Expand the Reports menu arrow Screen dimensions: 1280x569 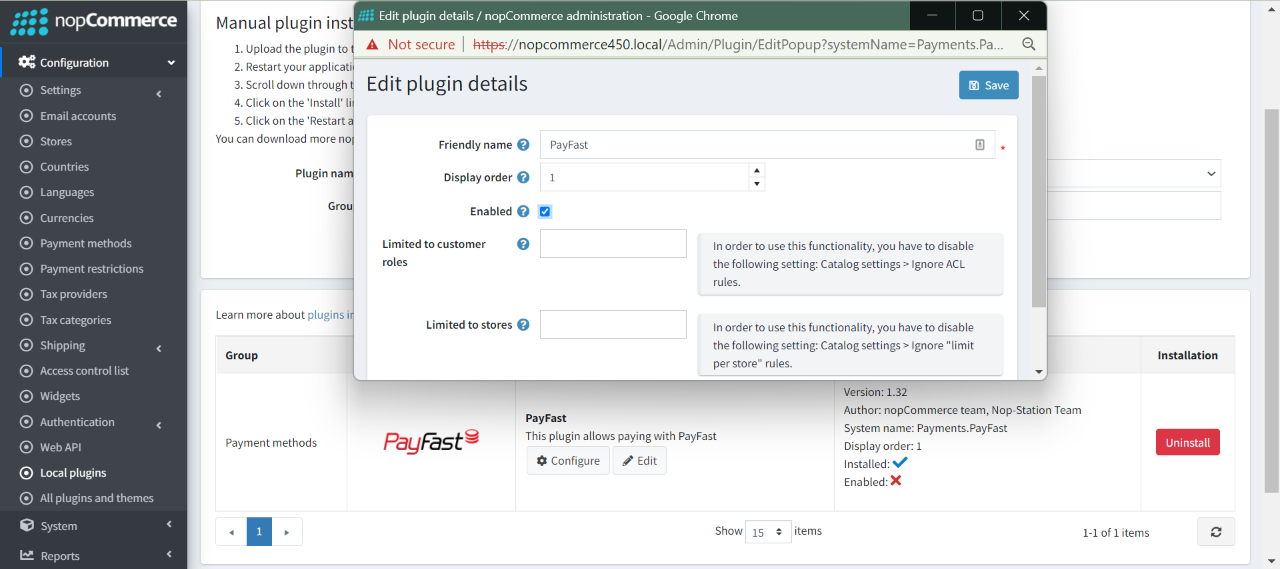tap(169, 555)
